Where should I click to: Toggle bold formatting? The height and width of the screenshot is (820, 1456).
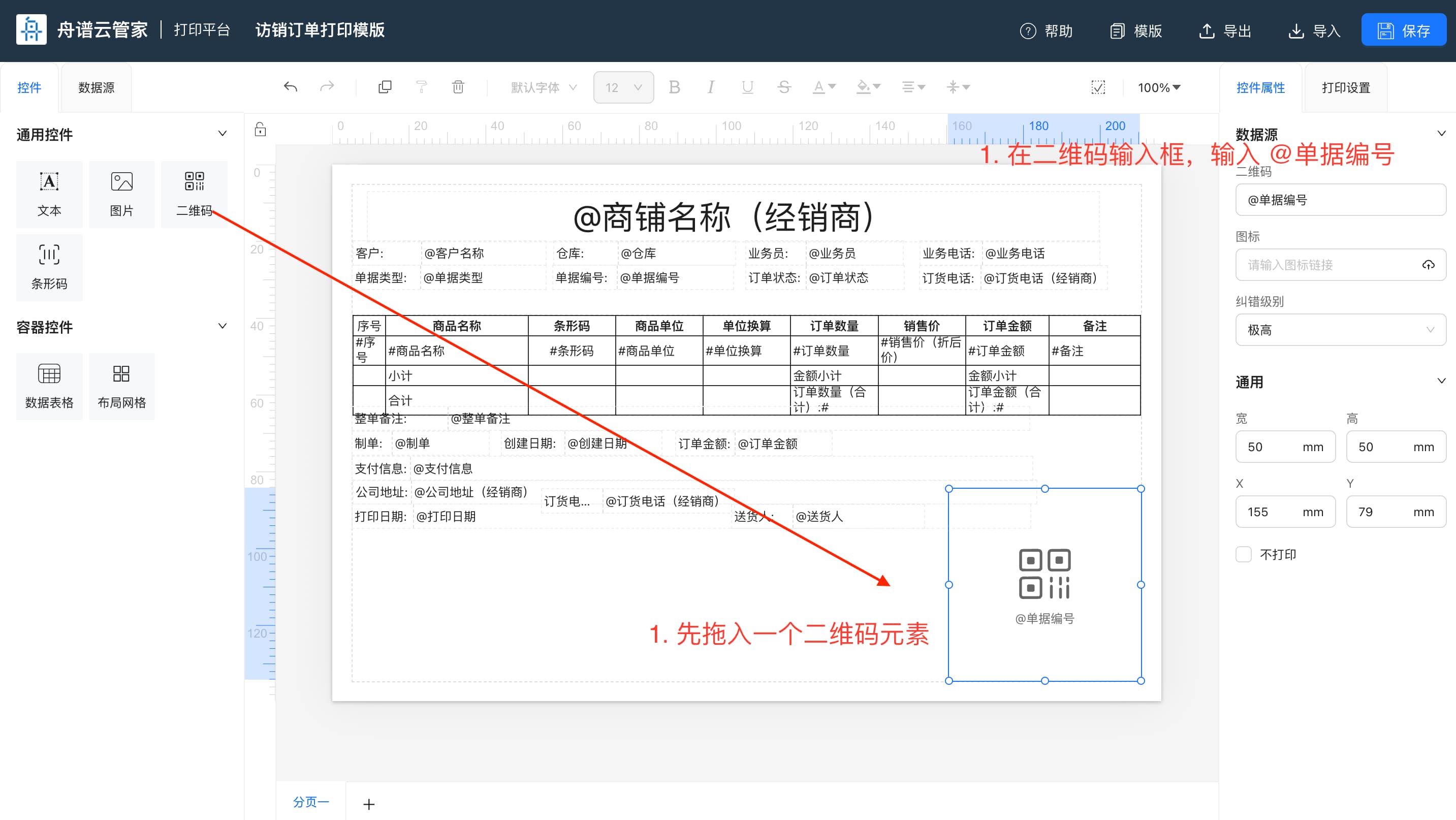[x=674, y=87]
